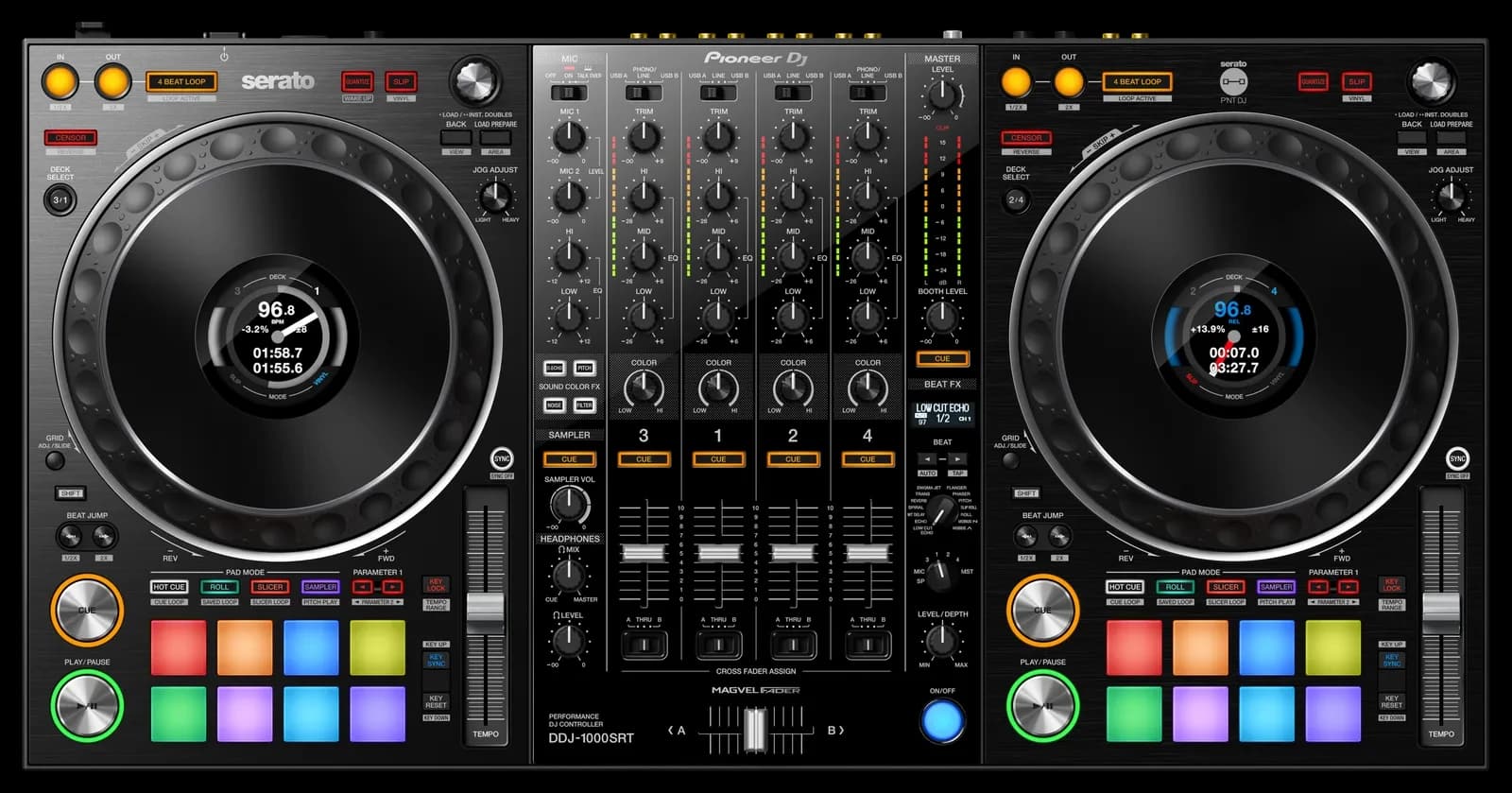Image resolution: width=1512 pixels, height=793 pixels.
Task: Click the MAGVEL crossfader handle
Action: (755, 731)
